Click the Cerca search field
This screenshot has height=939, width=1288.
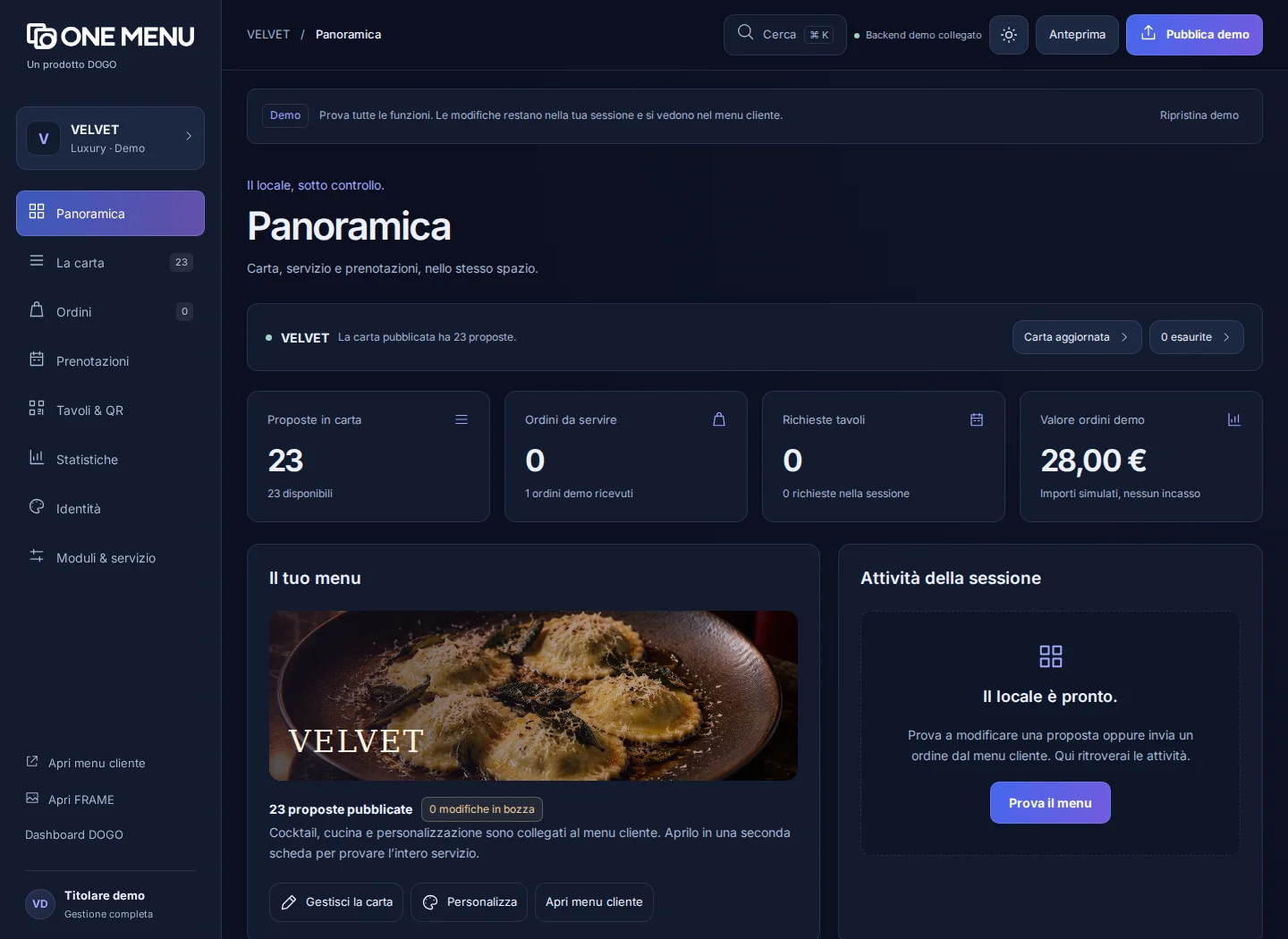[x=785, y=35]
